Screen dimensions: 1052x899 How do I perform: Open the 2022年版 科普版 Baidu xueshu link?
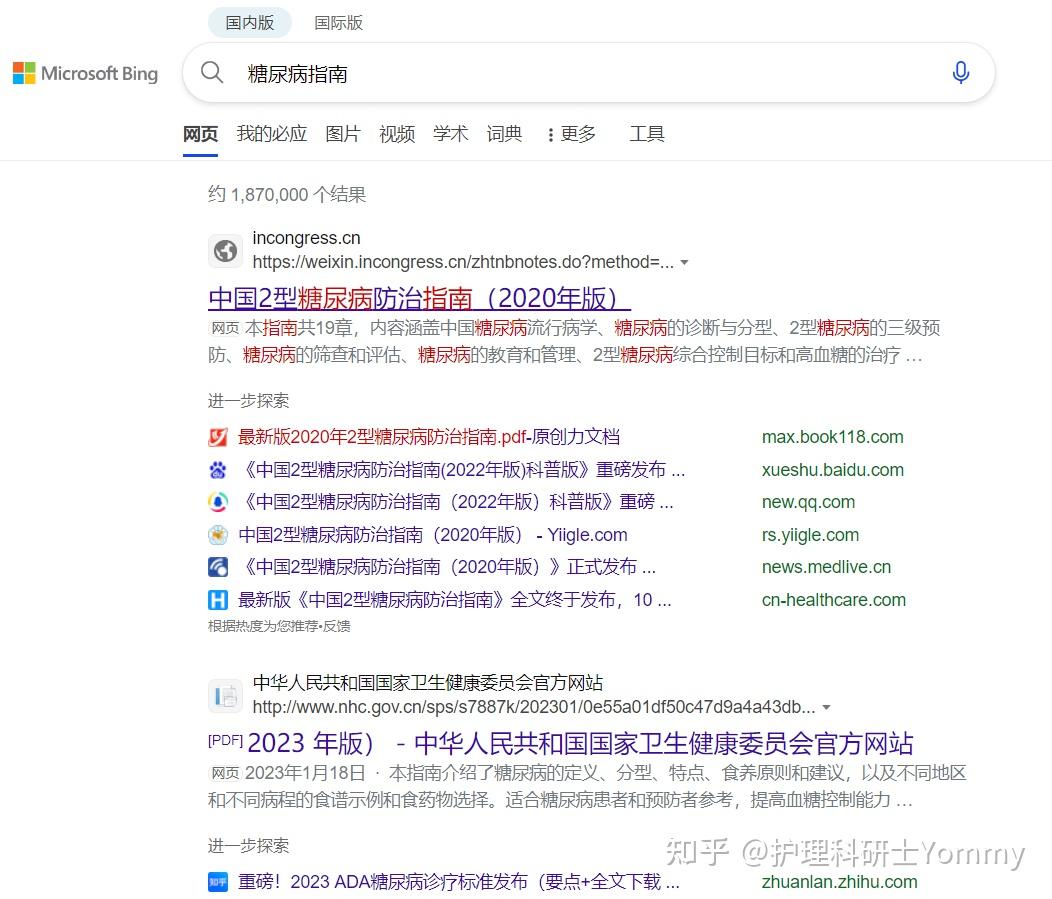pyautogui.click(x=463, y=470)
